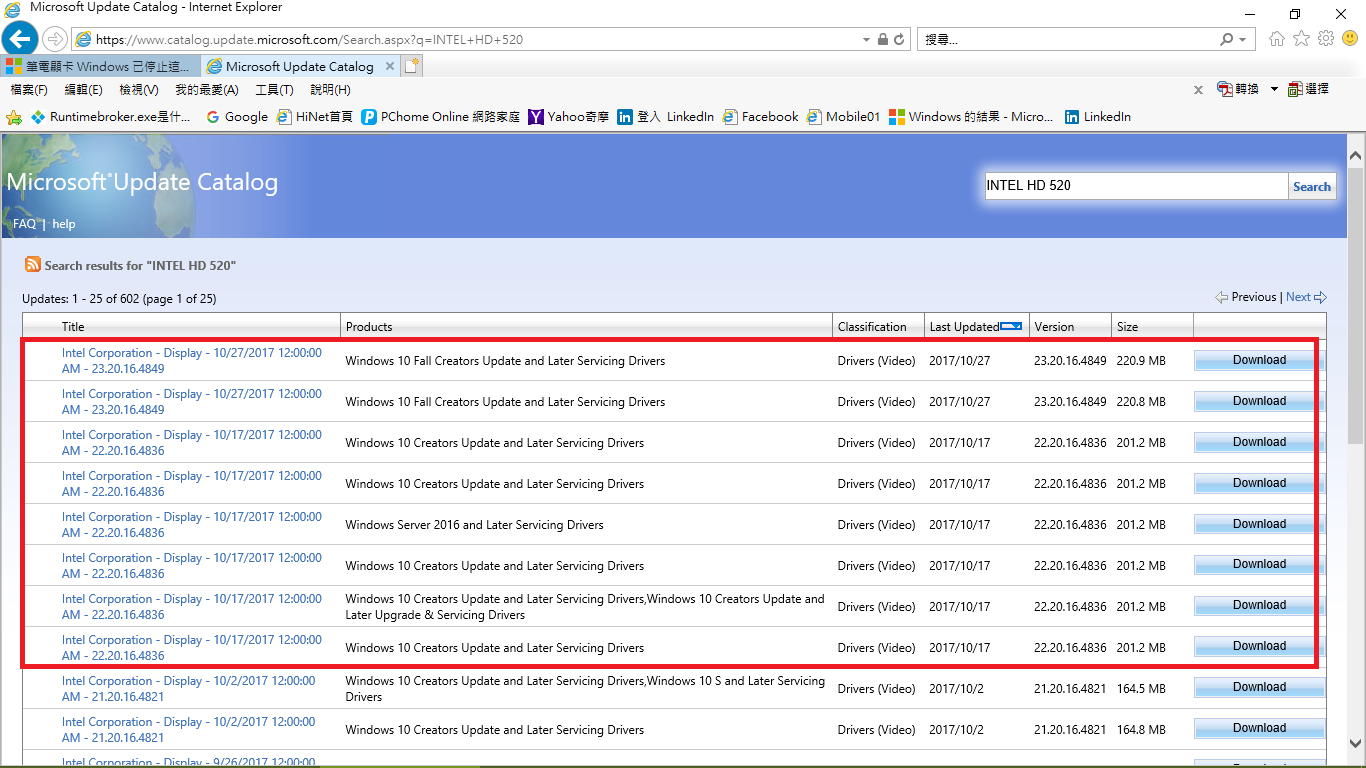Screen dimensions: 1366x768
Task: Open the FAQ link
Action: point(24,224)
